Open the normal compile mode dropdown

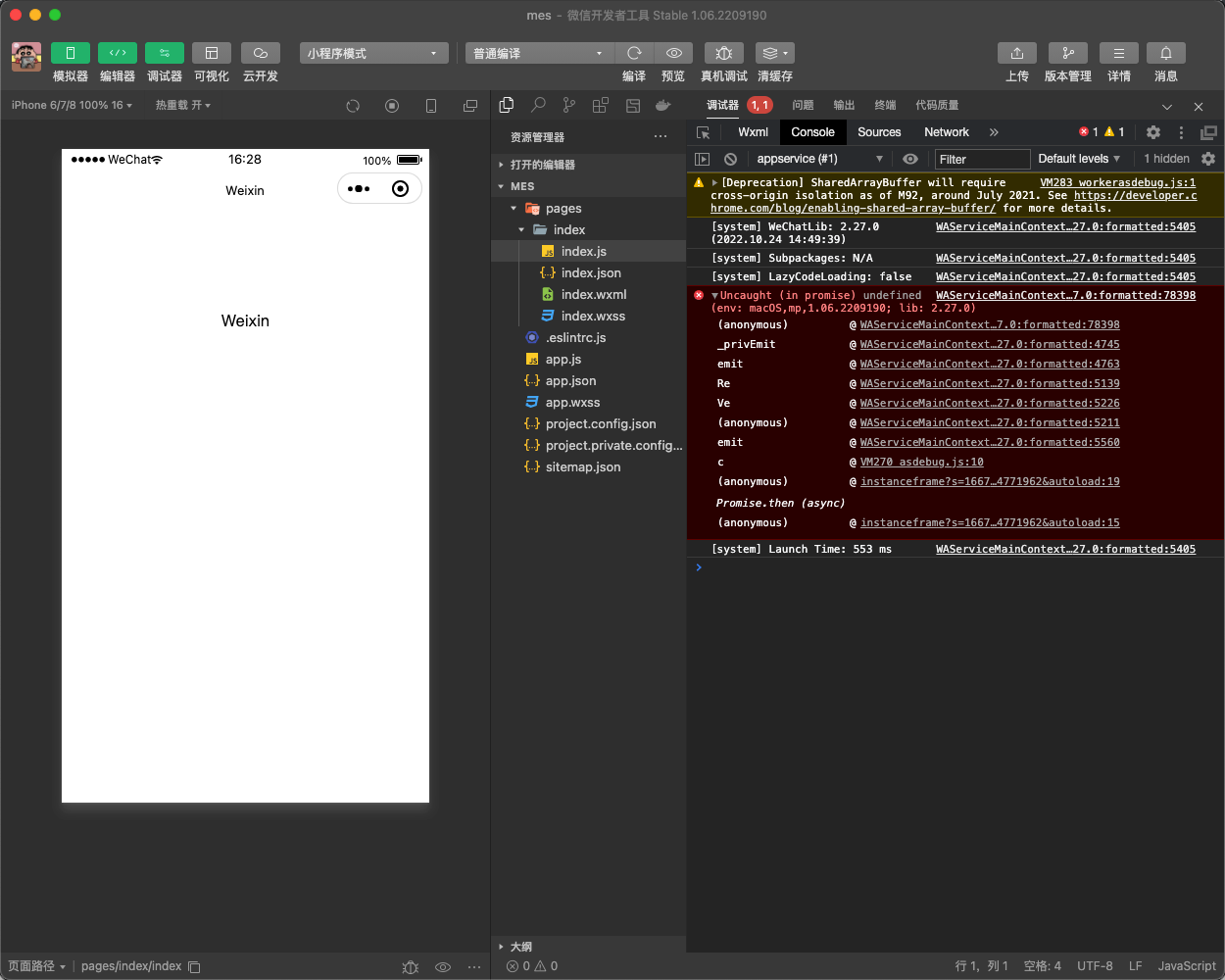point(539,53)
